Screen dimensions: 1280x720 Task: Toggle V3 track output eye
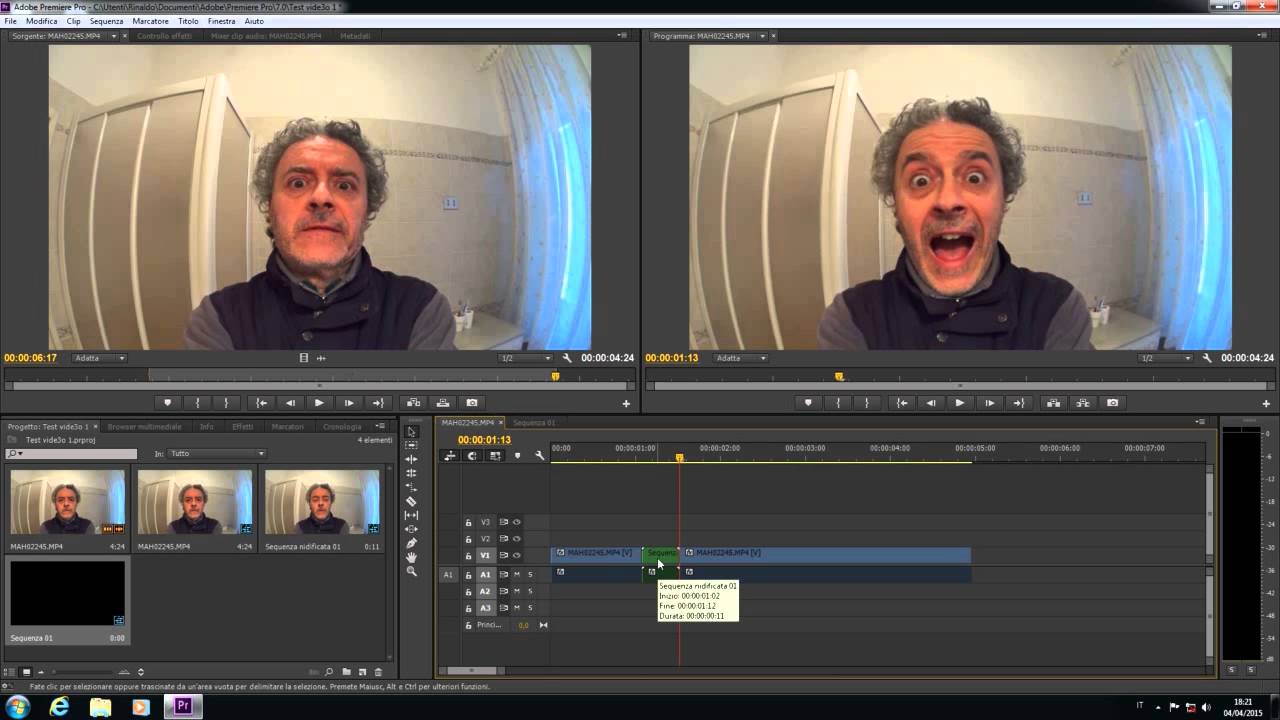pyautogui.click(x=517, y=522)
